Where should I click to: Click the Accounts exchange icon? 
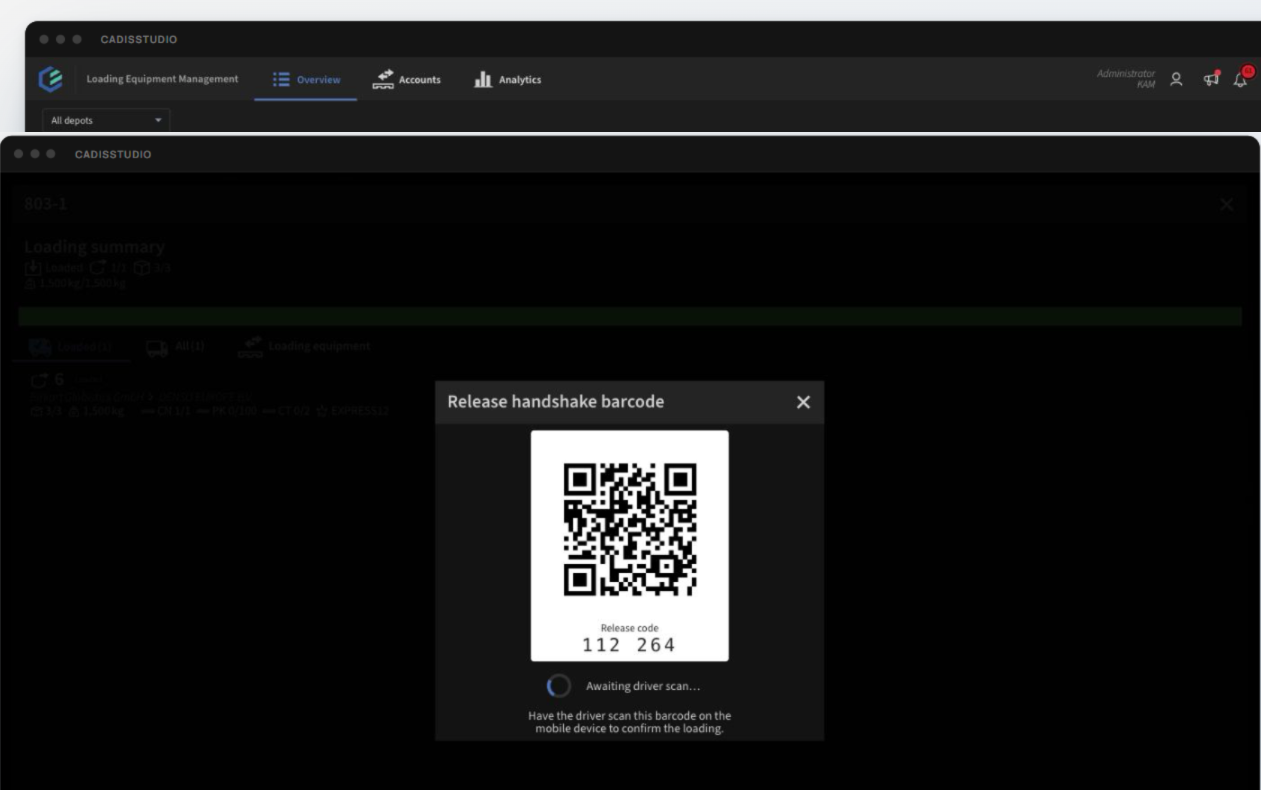[382, 80]
